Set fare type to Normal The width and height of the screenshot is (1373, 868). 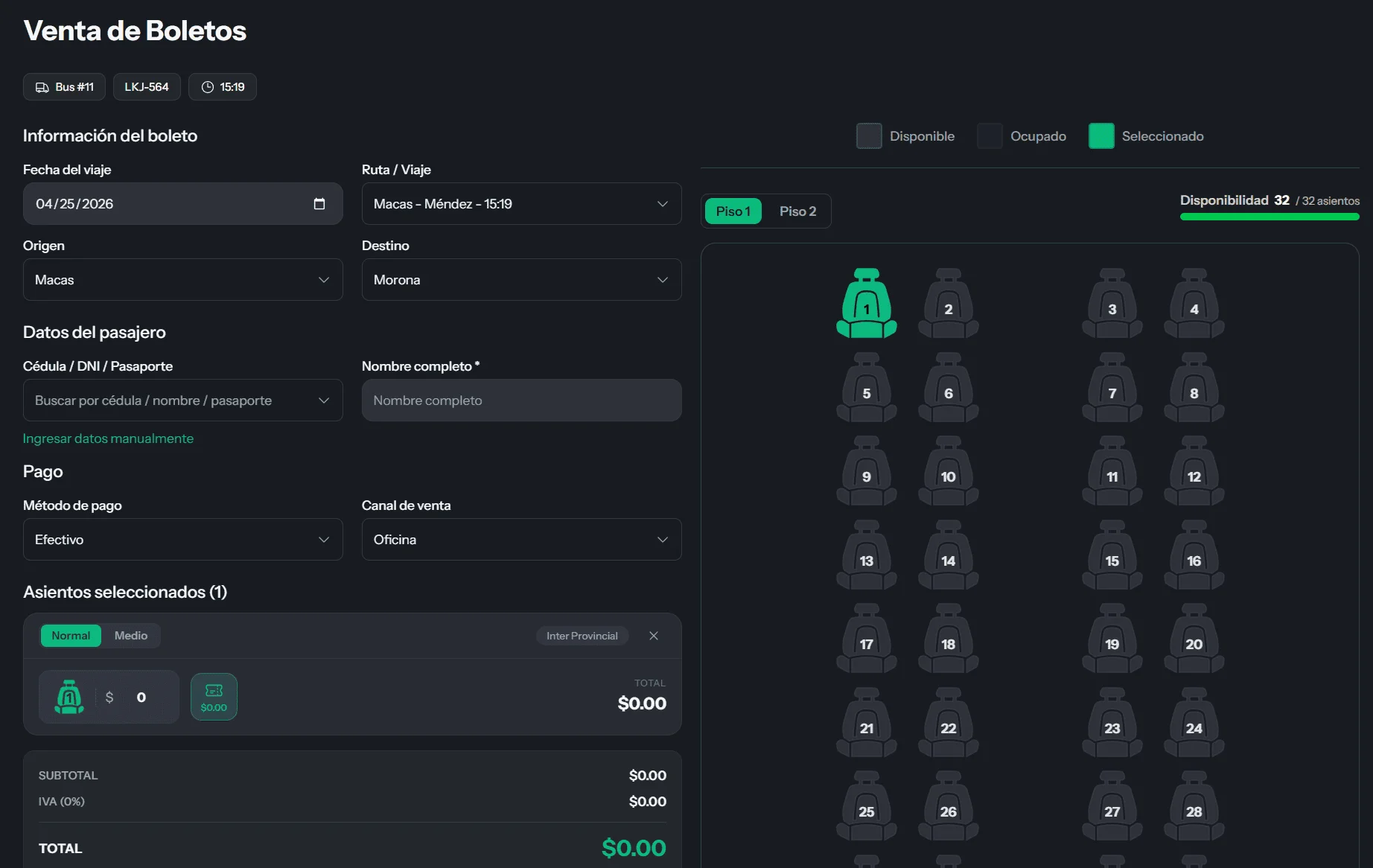click(x=71, y=636)
